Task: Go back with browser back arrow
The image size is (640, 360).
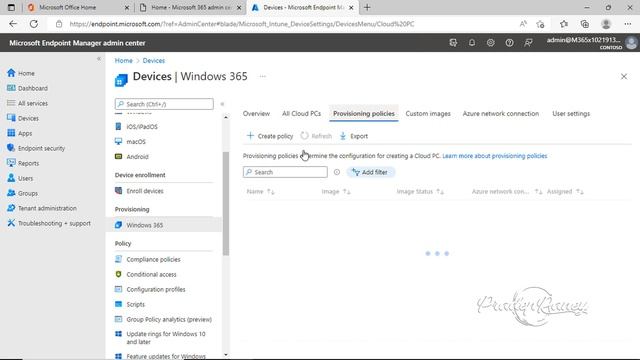Action: click(x=13, y=24)
